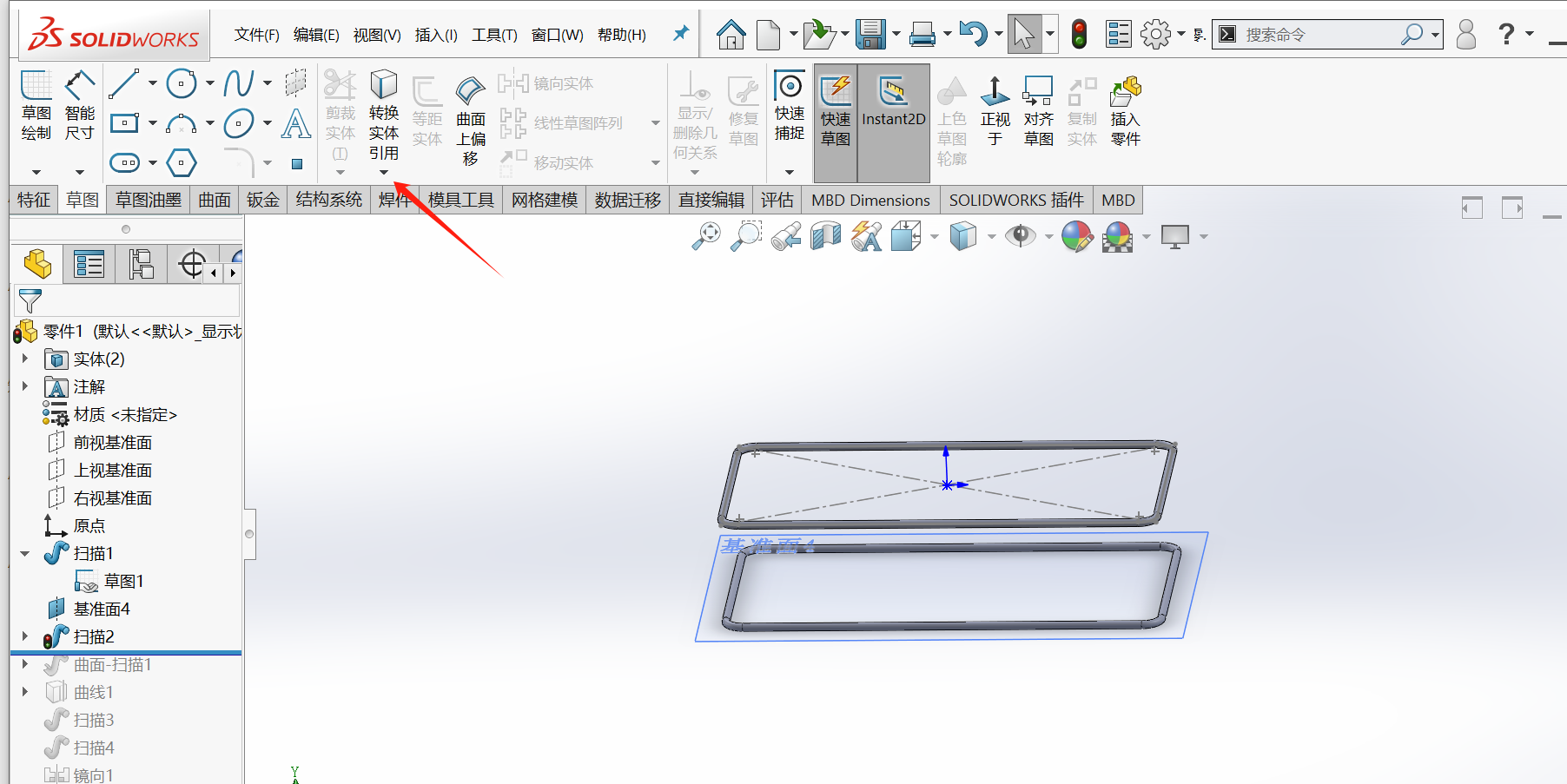
Task: Click the Section View icon
Action: click(826, 236)
